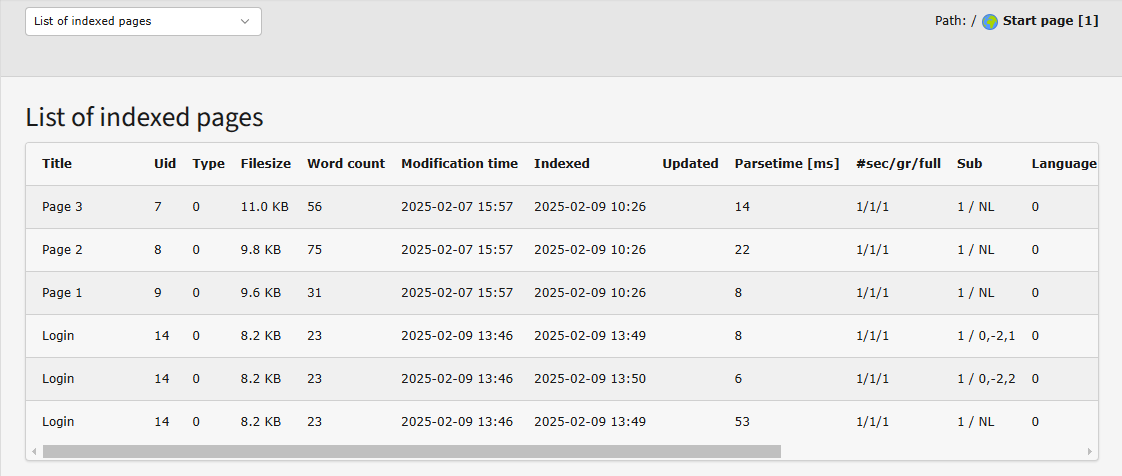
Task: Click the horizontal scrollbar thumb
Action: (x=410, y=451)
